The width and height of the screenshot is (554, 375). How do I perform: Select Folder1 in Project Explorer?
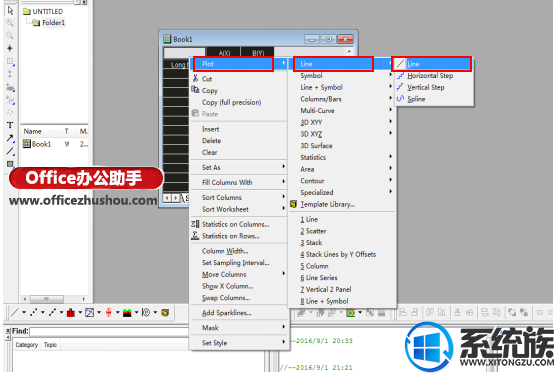click(x=49, y=23)
